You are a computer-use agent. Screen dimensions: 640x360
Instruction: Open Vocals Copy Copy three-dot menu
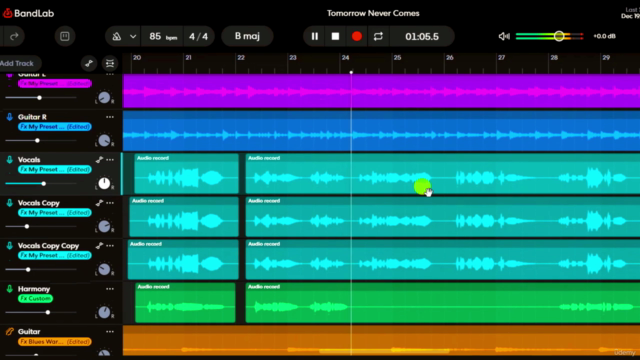click(110, 246)
